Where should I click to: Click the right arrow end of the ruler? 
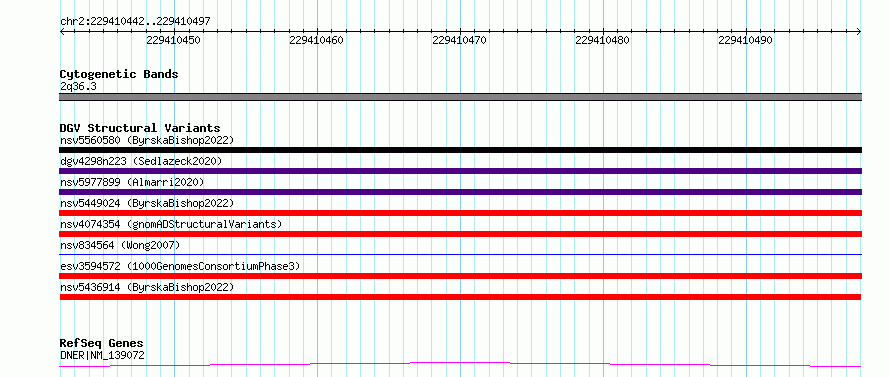(x=859, y=32)
